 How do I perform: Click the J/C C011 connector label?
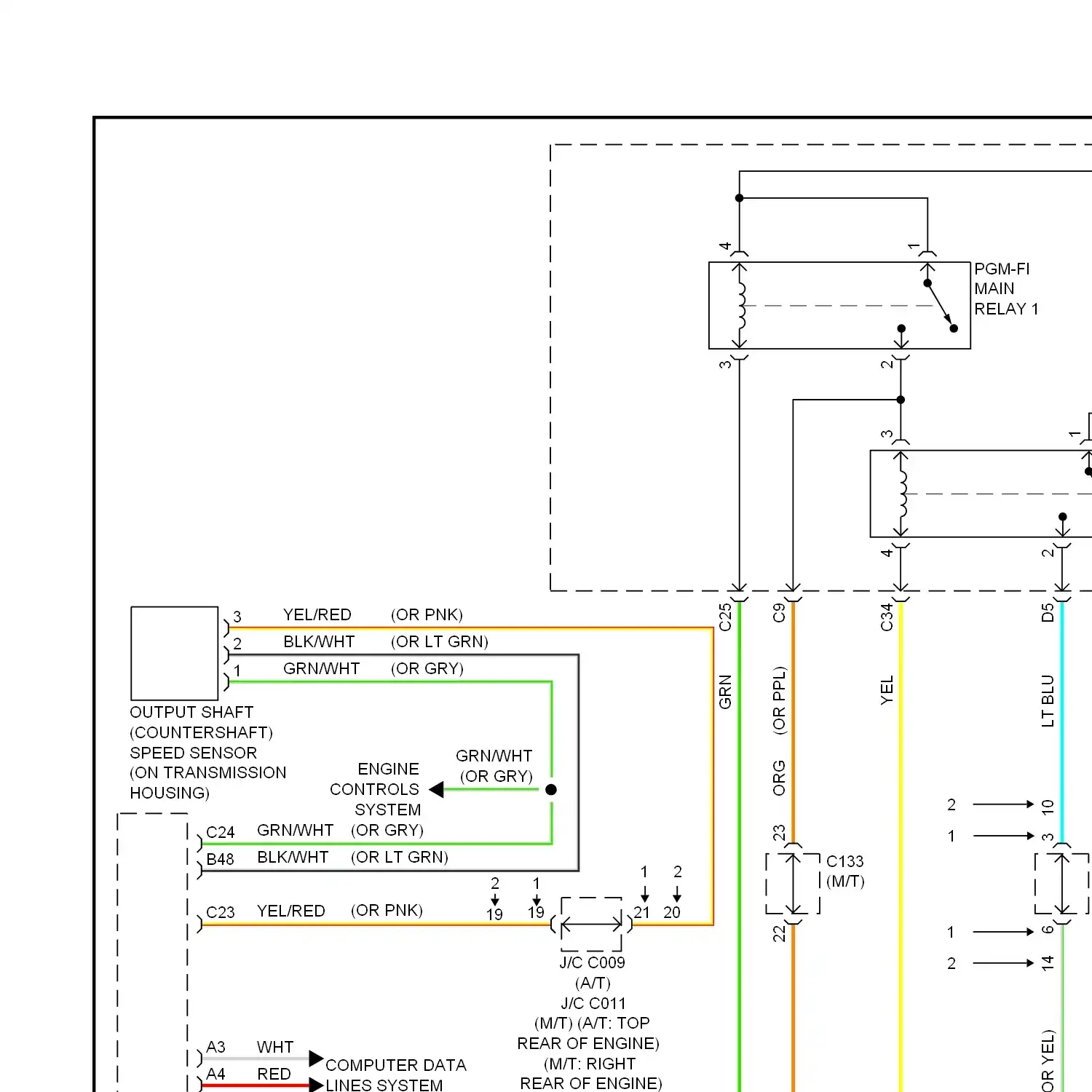593,1003
